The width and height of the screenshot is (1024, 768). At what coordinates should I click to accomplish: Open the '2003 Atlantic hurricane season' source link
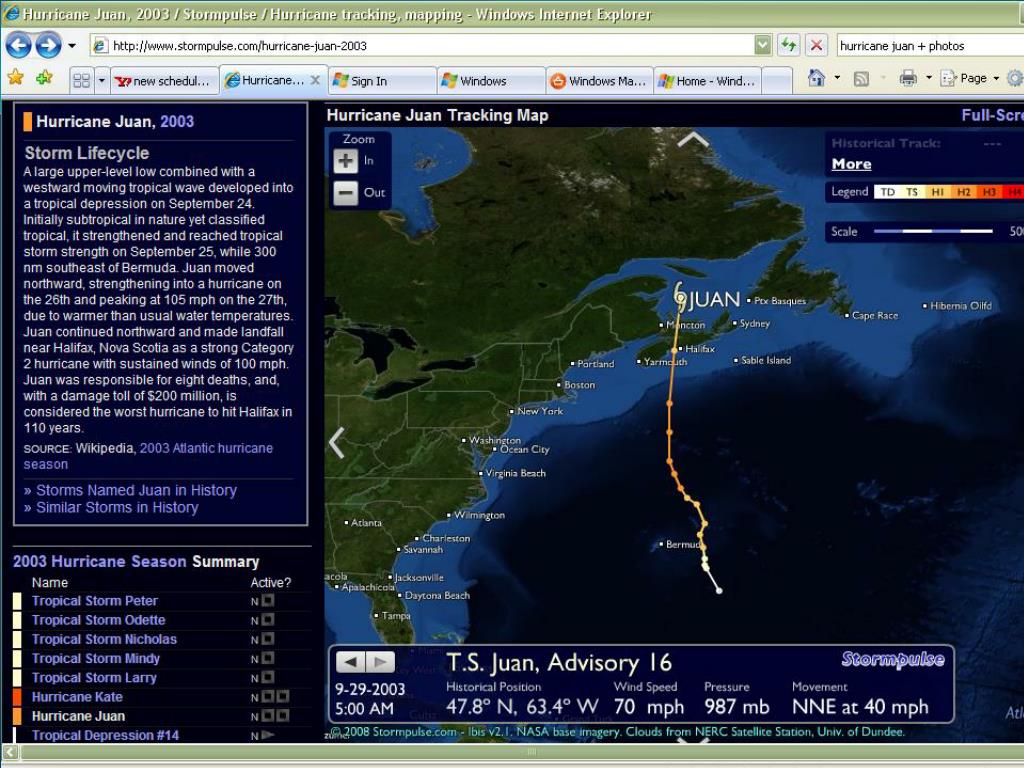pyautogui.click(x=148, y=456)
